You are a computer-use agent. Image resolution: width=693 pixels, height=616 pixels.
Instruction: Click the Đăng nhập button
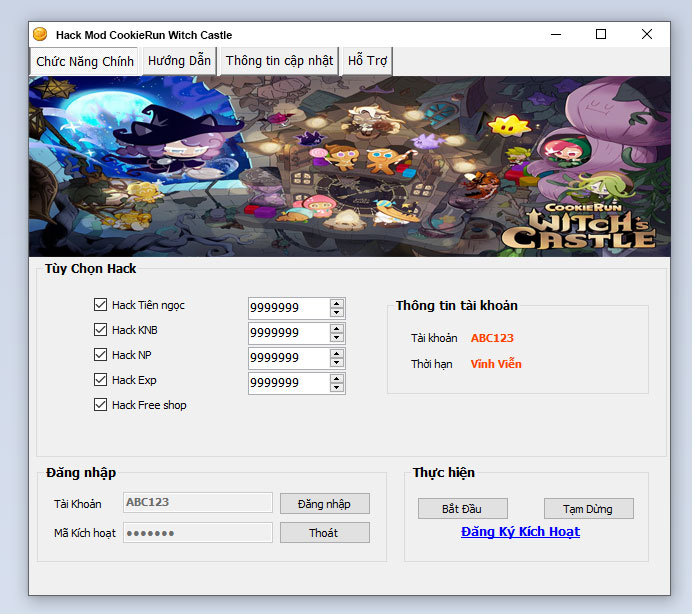pyautogui.click(x=324, y=504)
